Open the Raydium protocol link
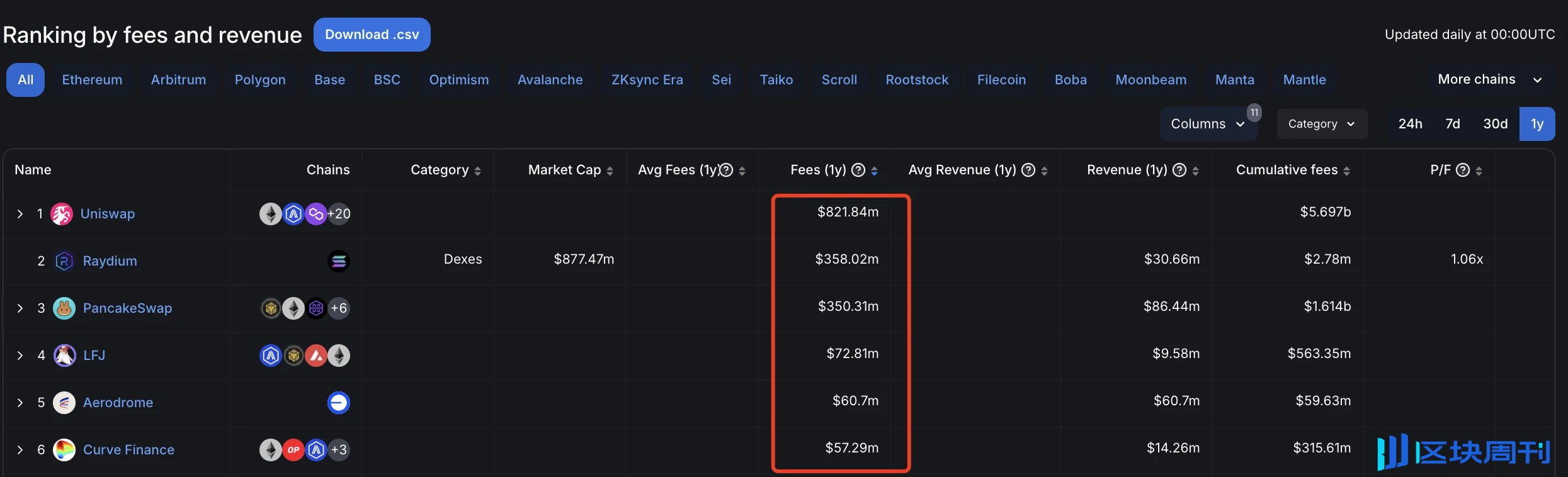This screenshot has height=477, width=1568. point(110,261)
